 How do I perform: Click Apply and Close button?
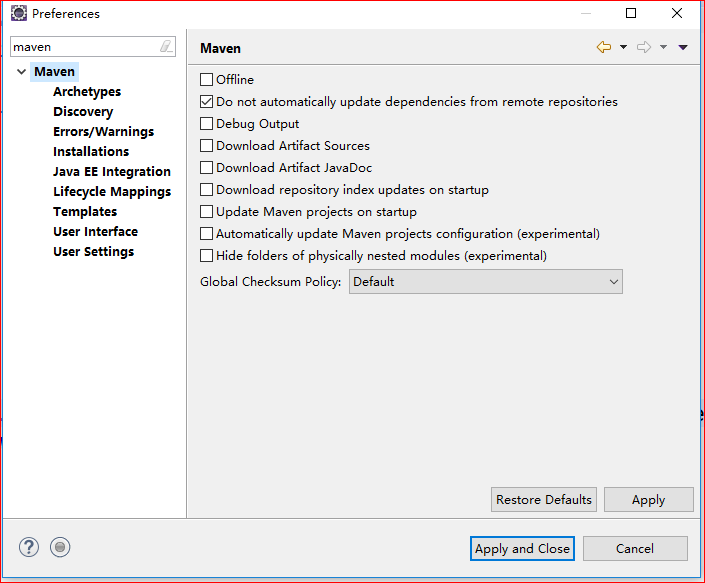522,548
